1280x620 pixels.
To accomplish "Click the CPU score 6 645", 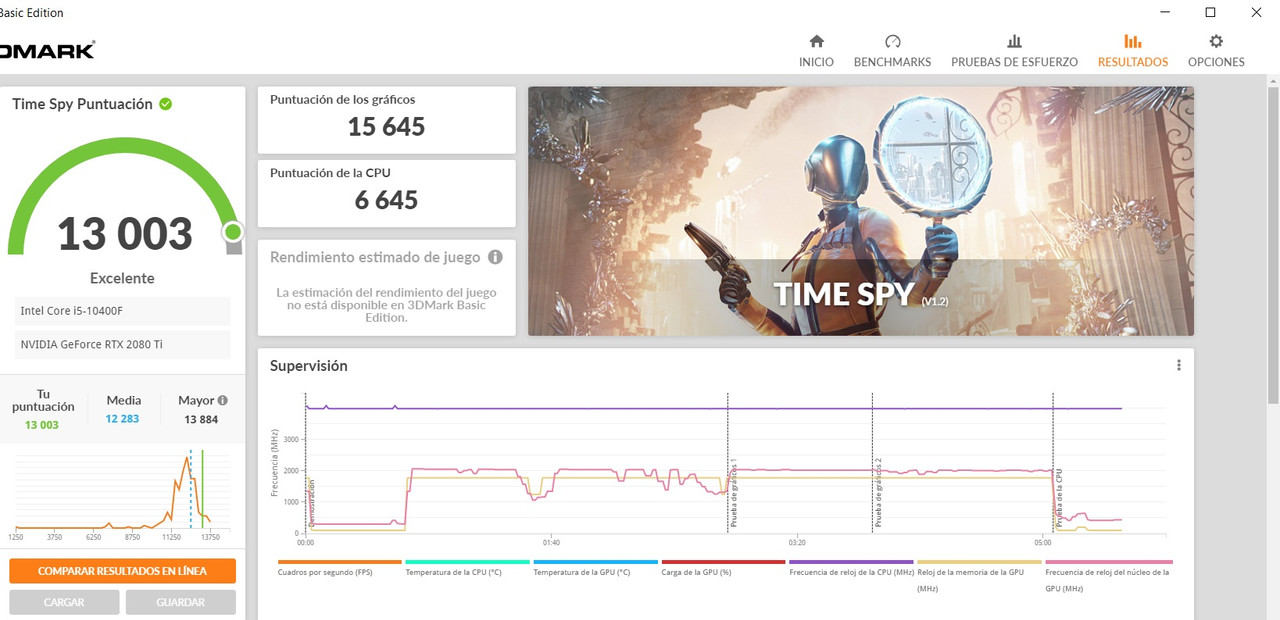I will 386,200.
